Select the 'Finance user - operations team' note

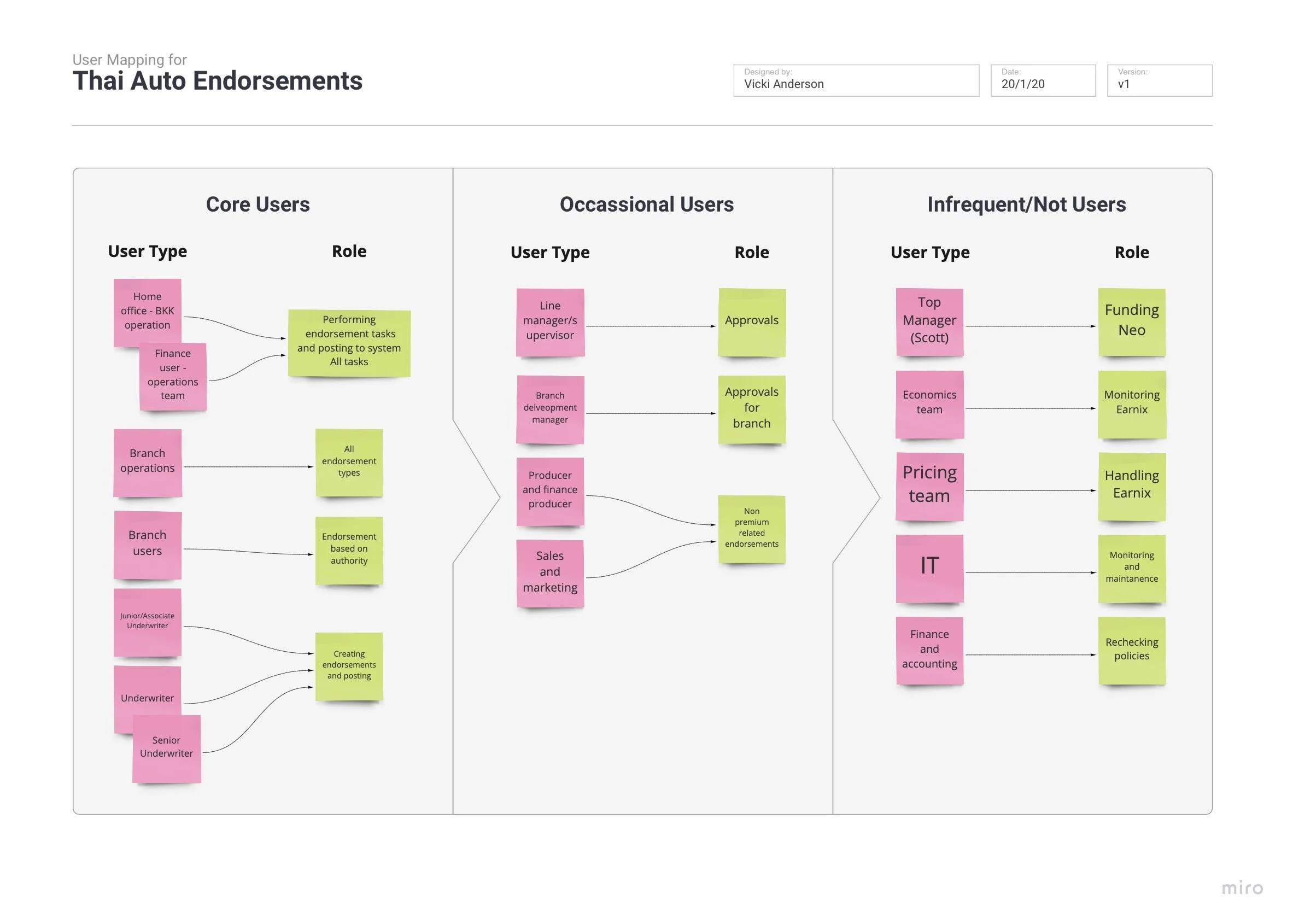pos(172,375)
